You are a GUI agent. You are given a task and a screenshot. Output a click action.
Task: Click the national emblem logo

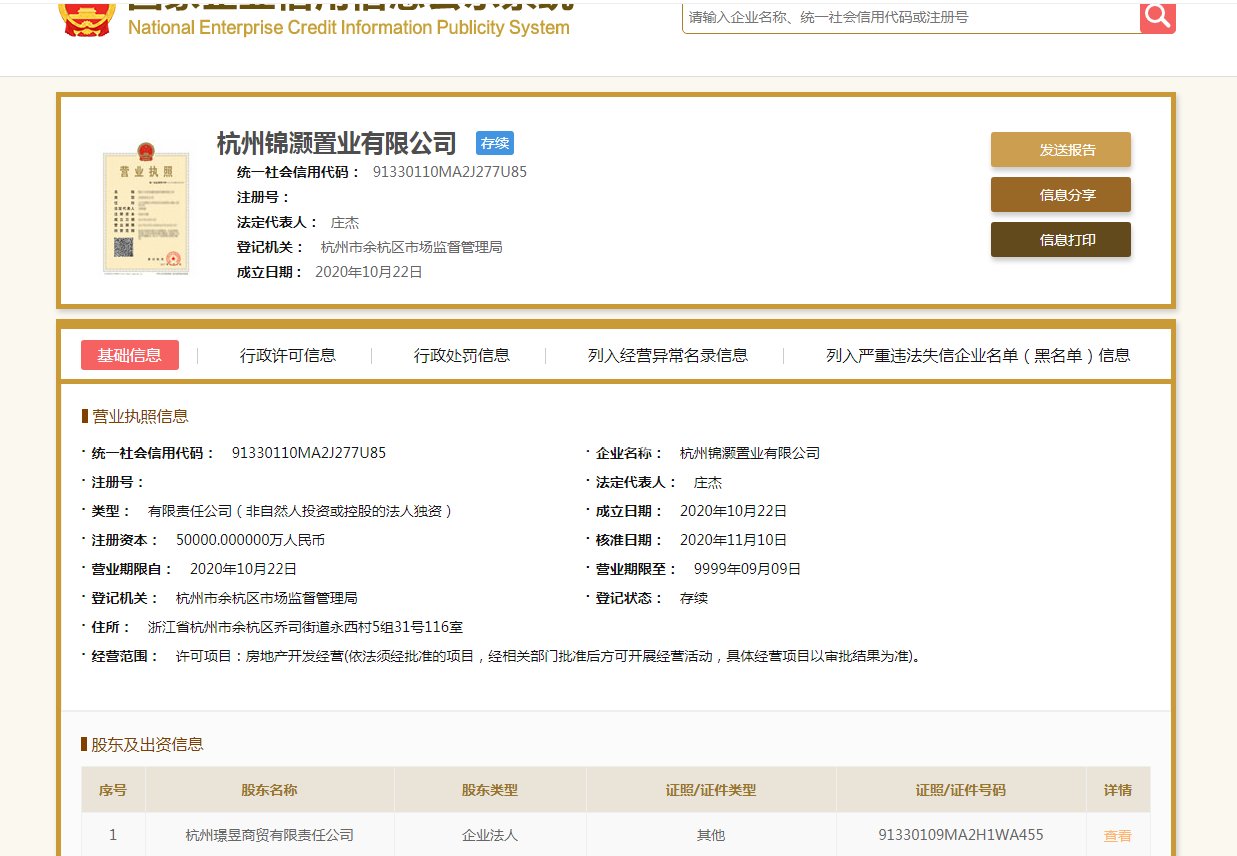89,19
